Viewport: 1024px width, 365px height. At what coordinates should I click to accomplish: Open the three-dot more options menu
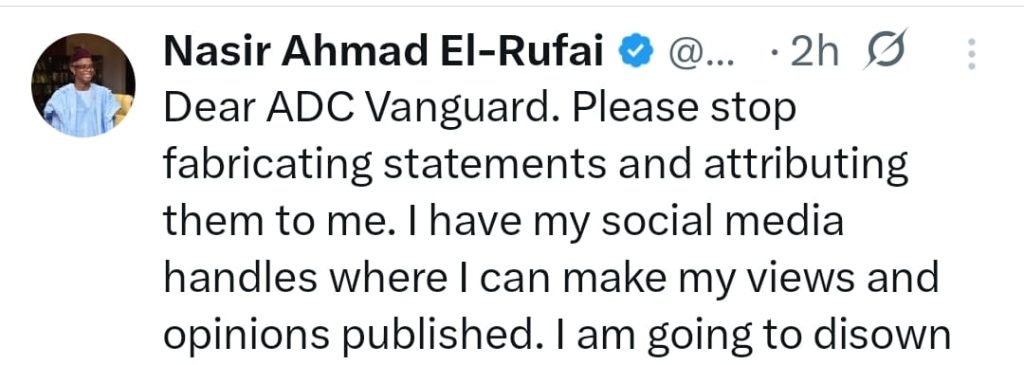point(972,54)
